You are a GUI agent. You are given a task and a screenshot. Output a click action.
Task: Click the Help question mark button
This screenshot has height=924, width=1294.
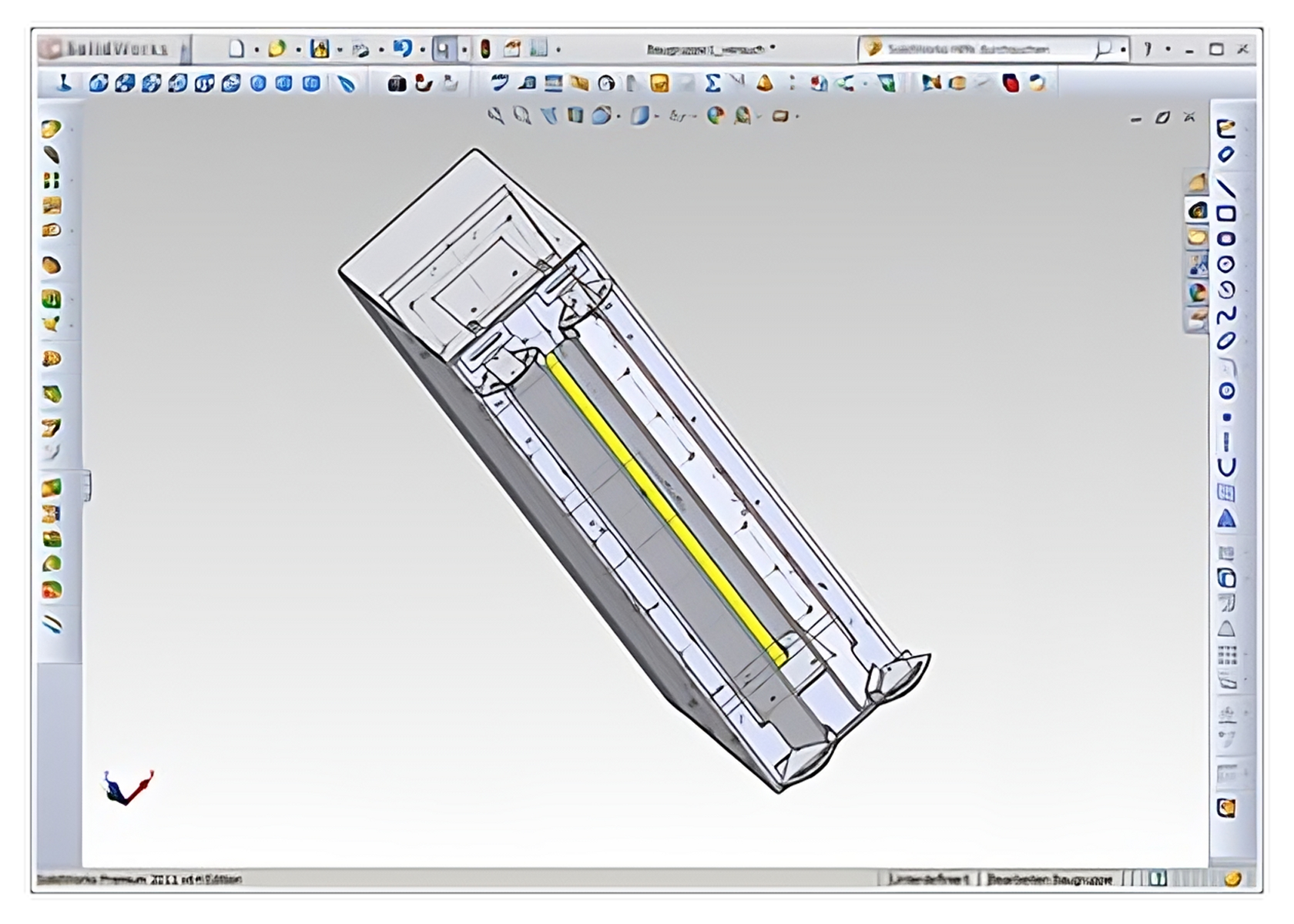(1148, 49)
